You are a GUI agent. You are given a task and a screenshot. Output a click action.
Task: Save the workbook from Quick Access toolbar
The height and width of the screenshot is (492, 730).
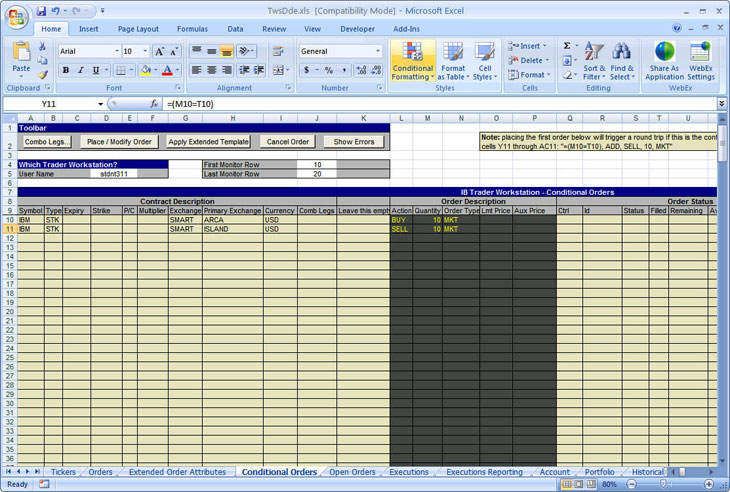pos(41,11)
